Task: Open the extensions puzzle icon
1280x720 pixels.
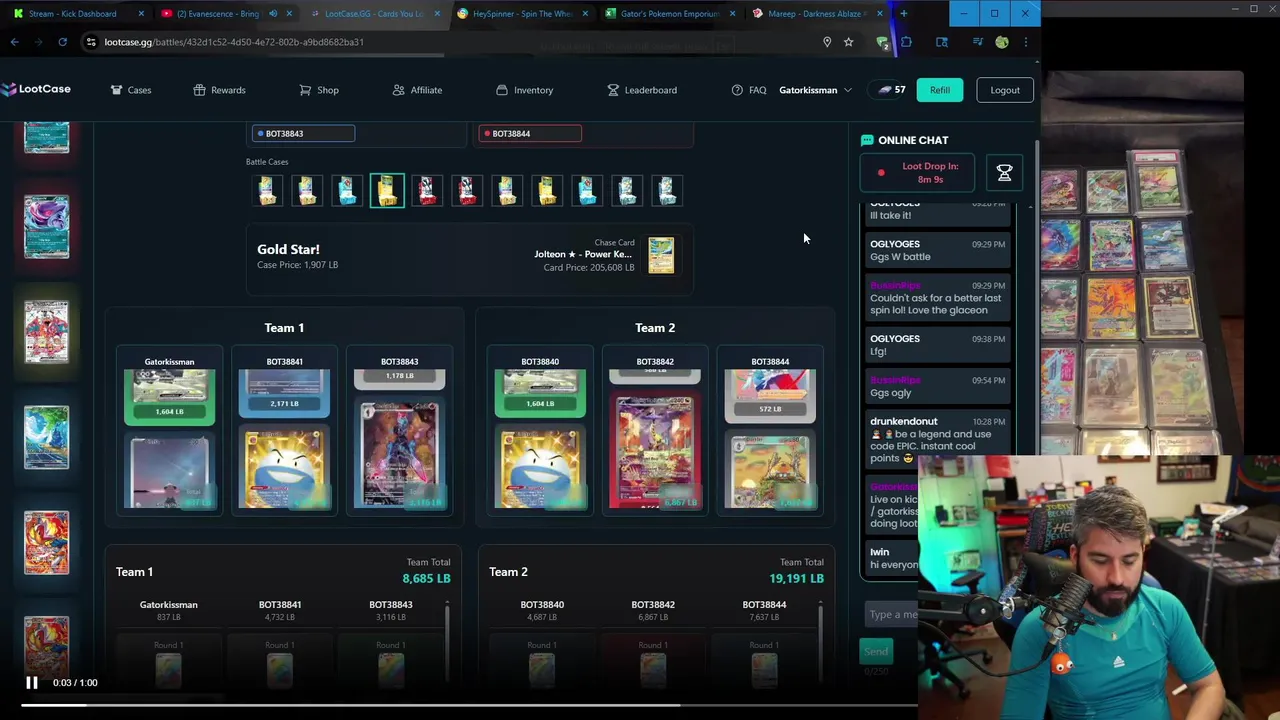Action: click(x=906, y=42)
